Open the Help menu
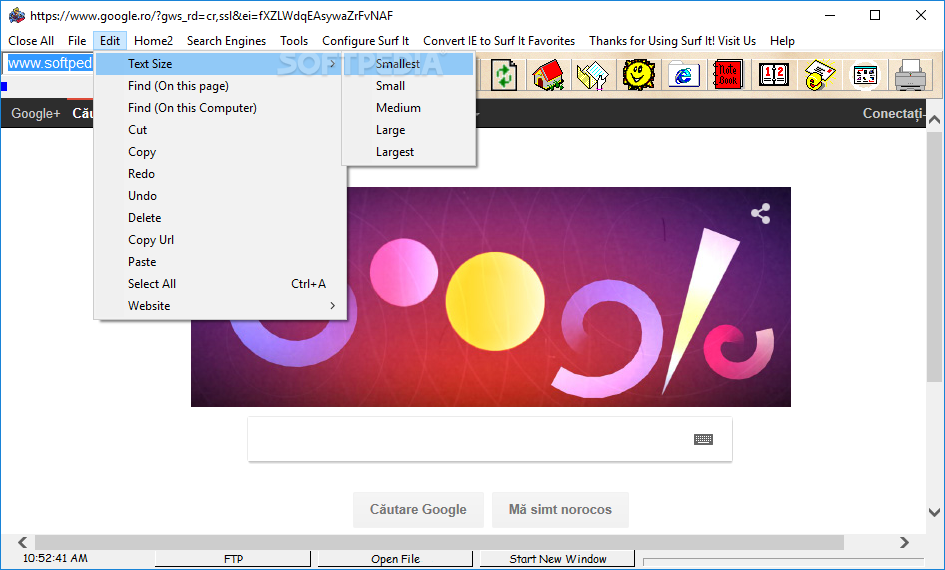This screenshot has height=570, width=945. 782,40
